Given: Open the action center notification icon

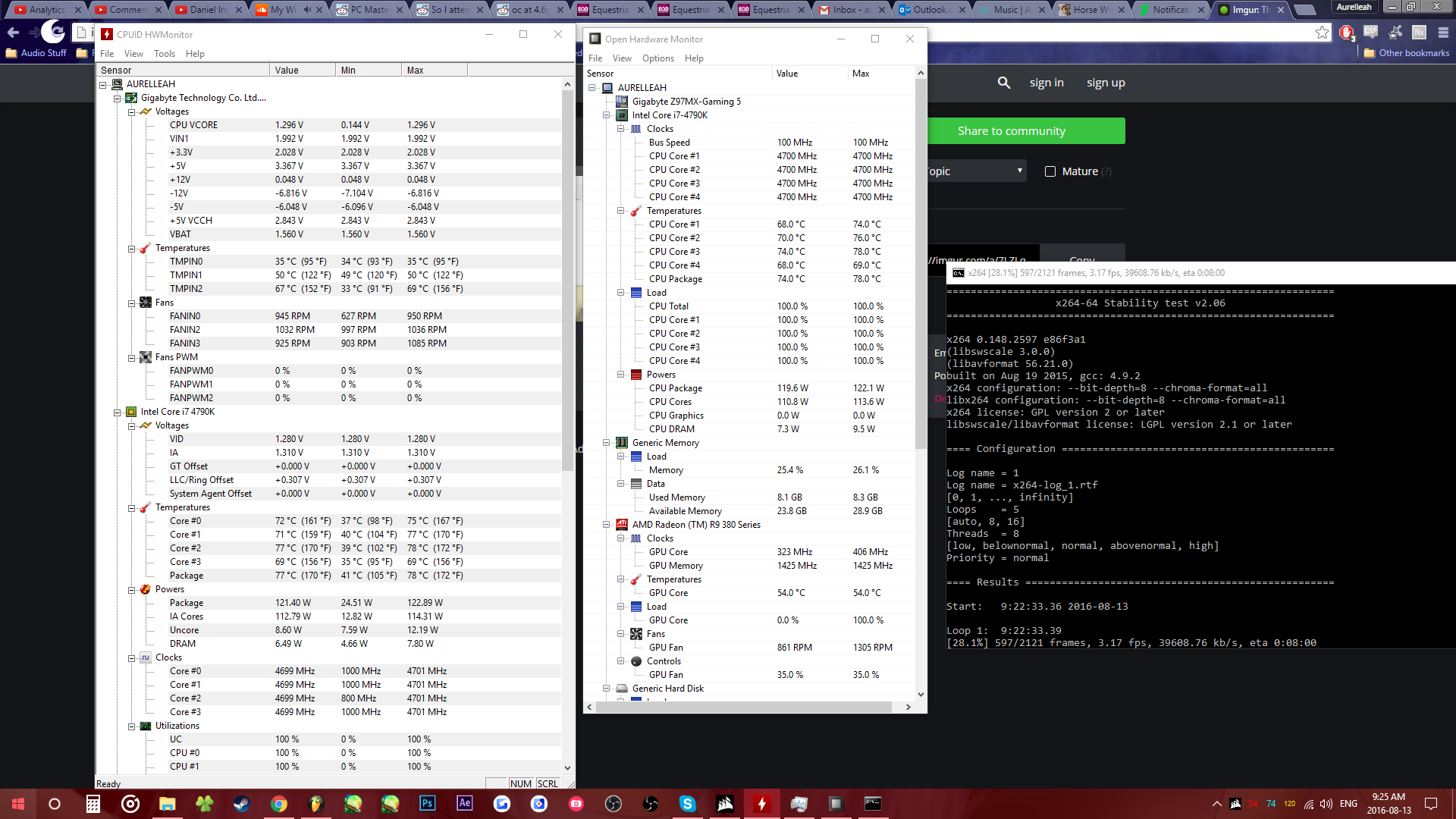Looking at the screenshot, I should coord(1431,804).
